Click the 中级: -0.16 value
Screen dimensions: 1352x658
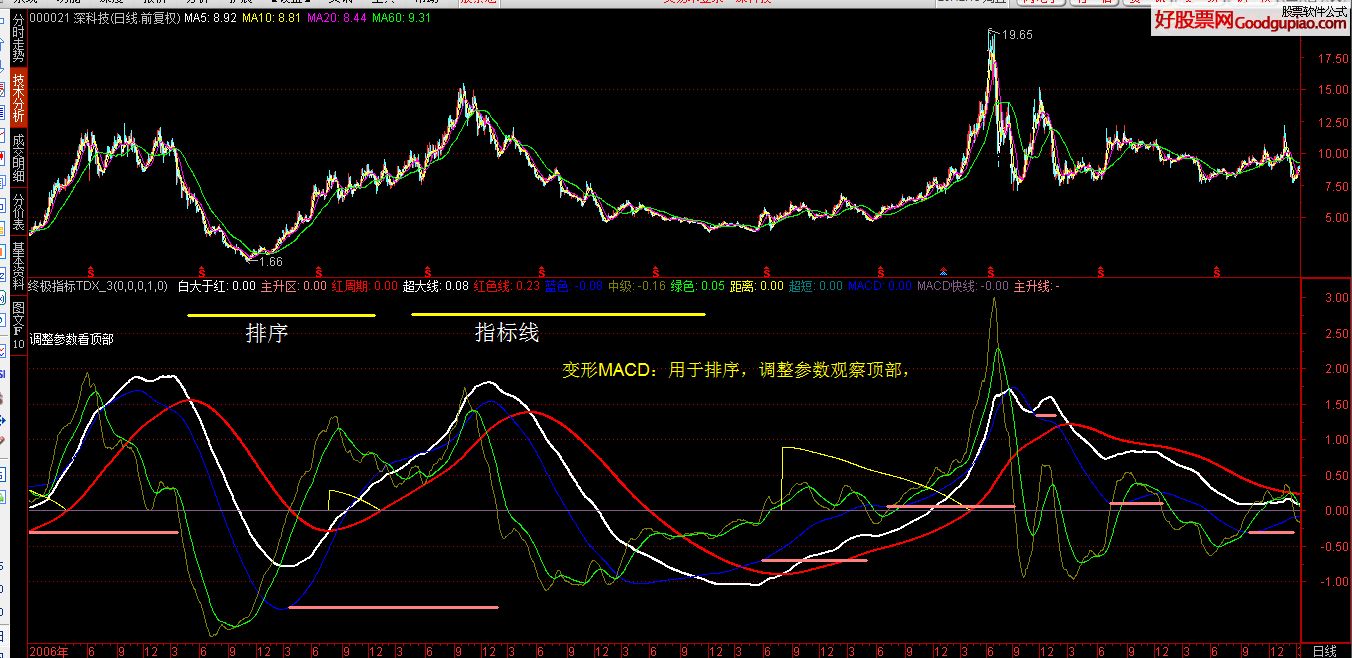tap(637, 285)
